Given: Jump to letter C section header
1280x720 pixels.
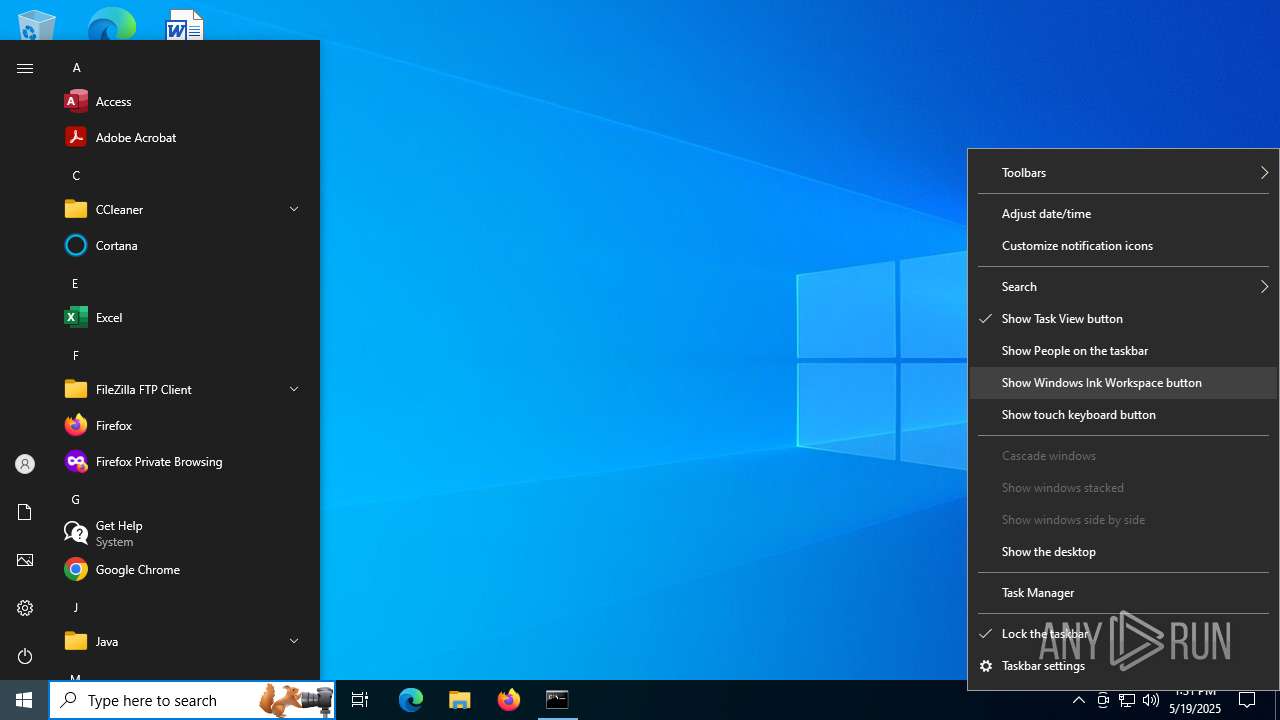Looking at the screenshot, I should coord(76,176).
